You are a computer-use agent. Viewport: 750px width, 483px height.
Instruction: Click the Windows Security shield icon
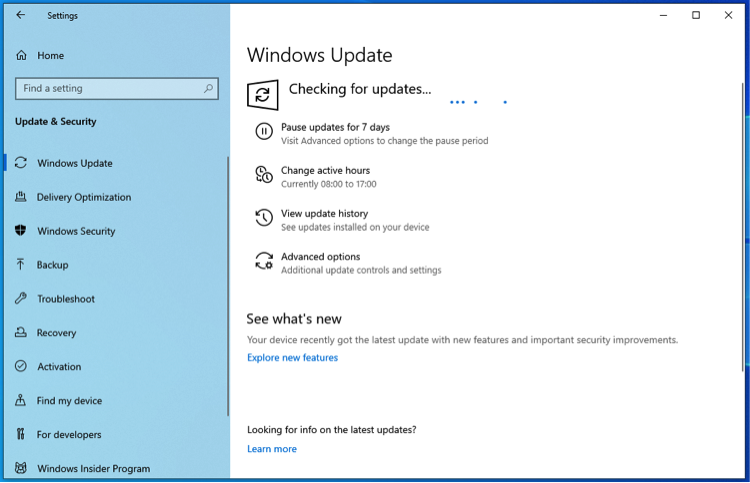click(21, 231)
